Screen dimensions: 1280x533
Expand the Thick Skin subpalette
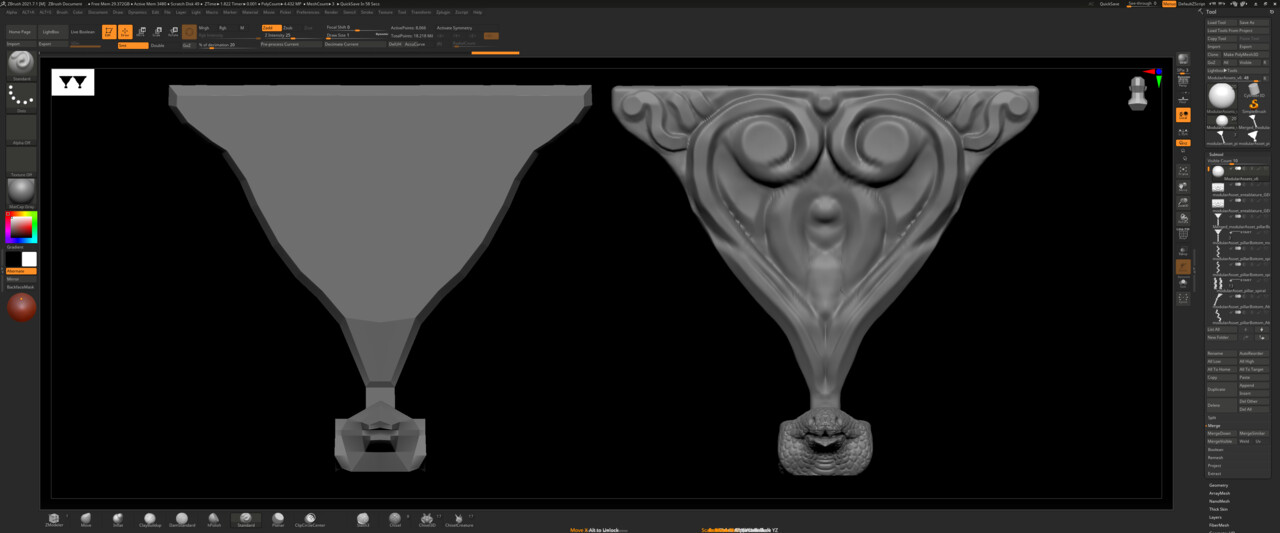click(1219, 509)
